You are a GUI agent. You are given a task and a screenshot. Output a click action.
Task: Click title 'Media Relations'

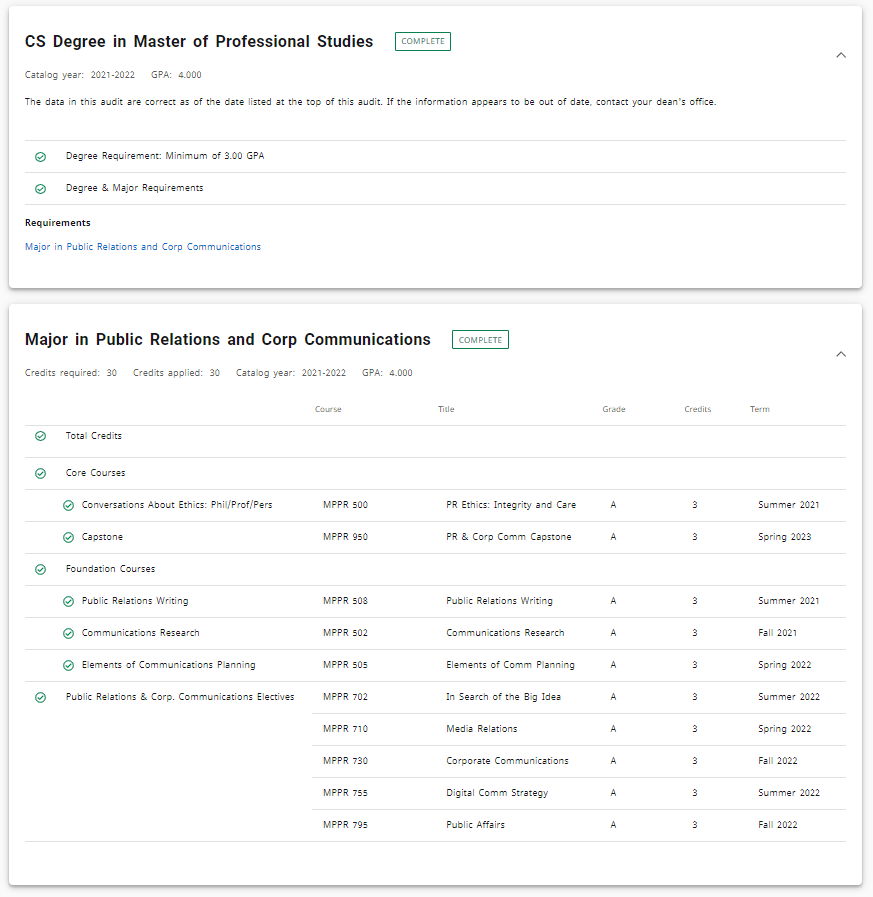tap(482, 729)
